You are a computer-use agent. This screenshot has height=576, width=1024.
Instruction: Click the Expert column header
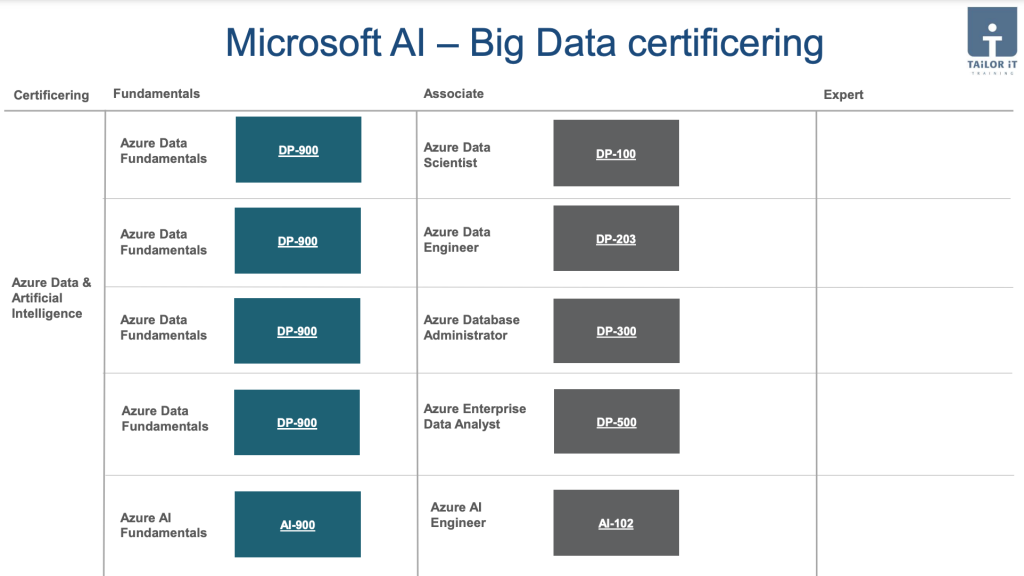pyautogui.click(x=843, y=95)
